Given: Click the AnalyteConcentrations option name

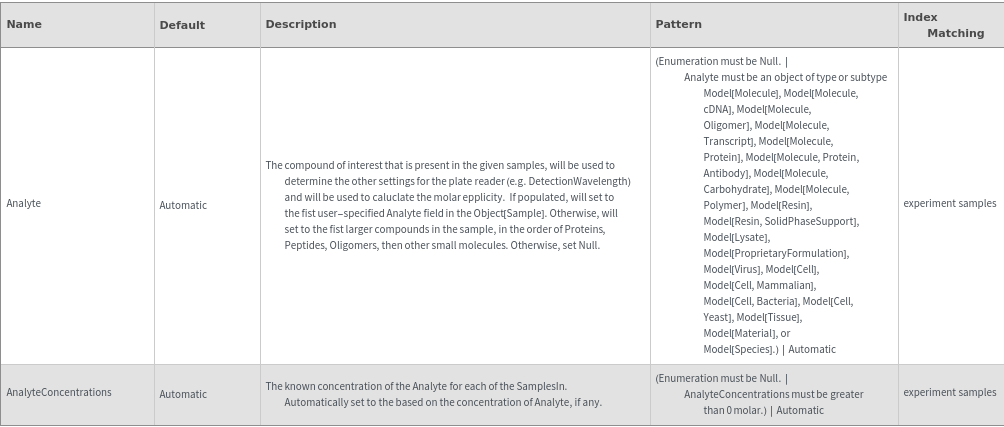Looking at the screenshot, I should pyautogui.click(x=59, y=393).
